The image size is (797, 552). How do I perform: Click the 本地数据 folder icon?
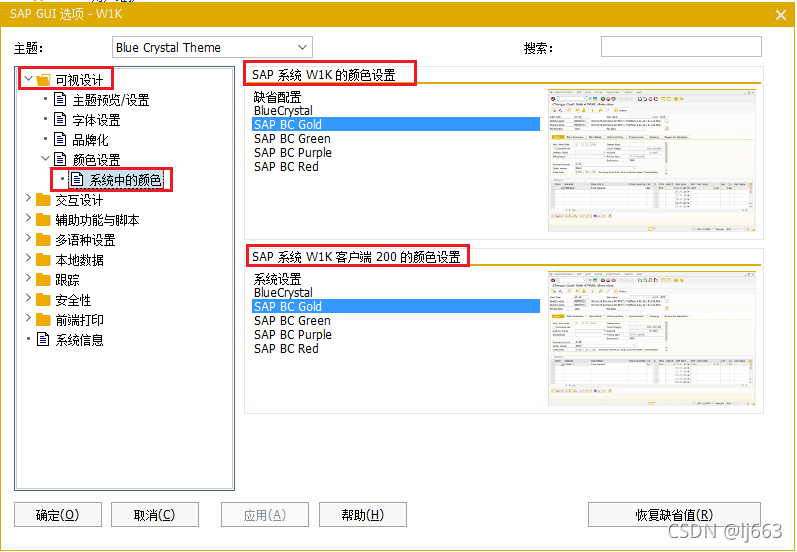point(44,259)
